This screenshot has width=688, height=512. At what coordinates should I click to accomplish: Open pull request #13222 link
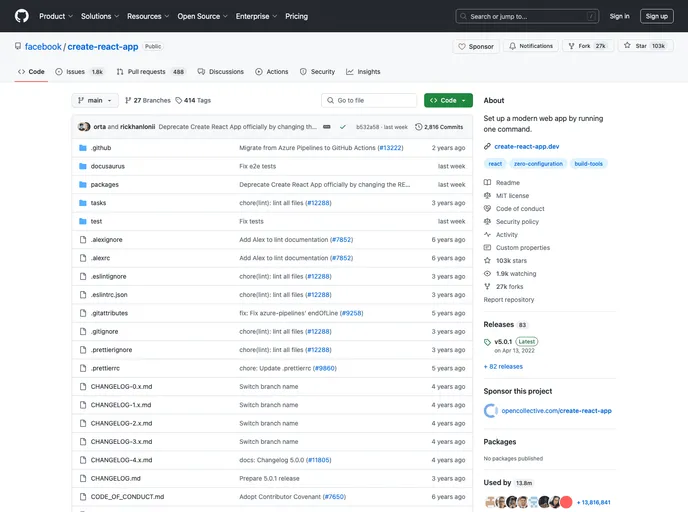391,148
